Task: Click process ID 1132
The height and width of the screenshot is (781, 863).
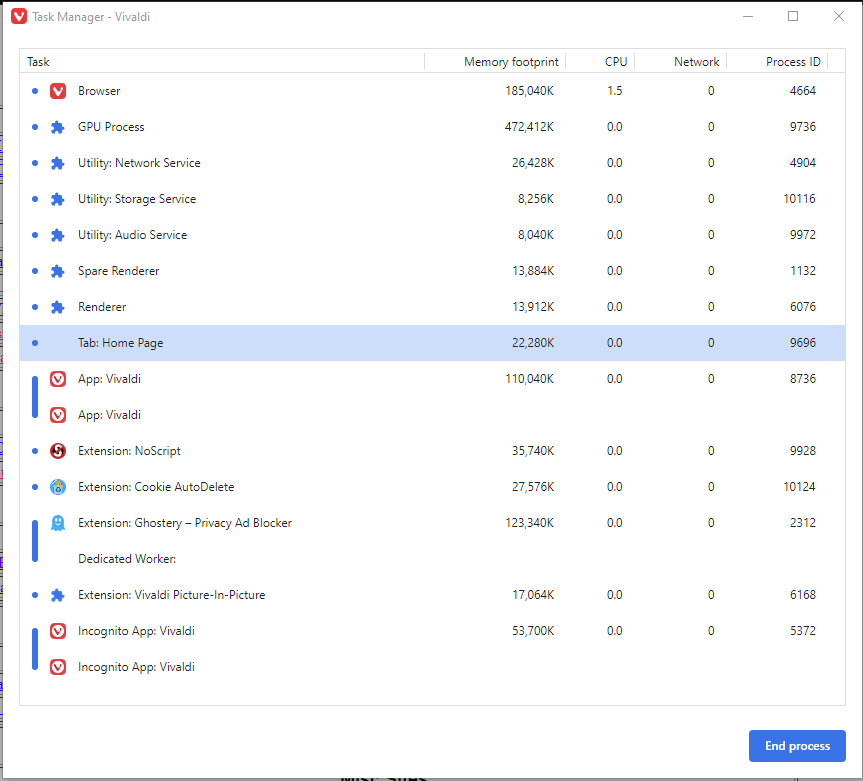Action: (x=802, y=271)
